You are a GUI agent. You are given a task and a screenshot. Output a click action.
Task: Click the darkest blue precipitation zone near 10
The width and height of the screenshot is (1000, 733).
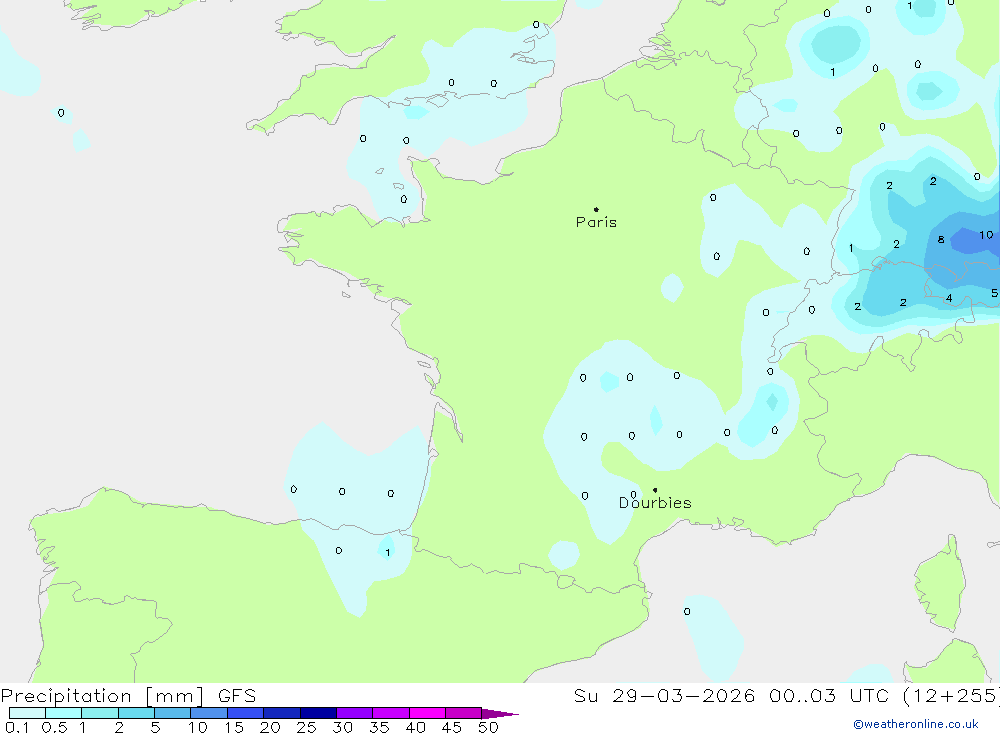968,242
